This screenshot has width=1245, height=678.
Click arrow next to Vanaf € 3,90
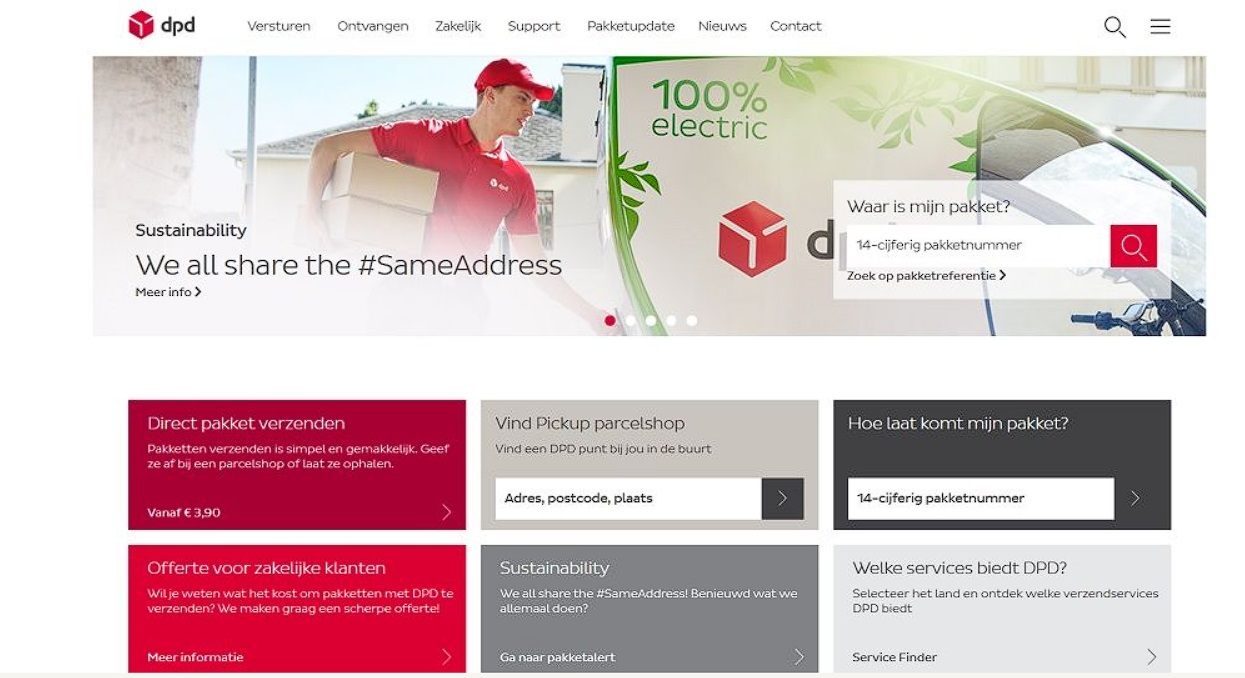[446, 512]
